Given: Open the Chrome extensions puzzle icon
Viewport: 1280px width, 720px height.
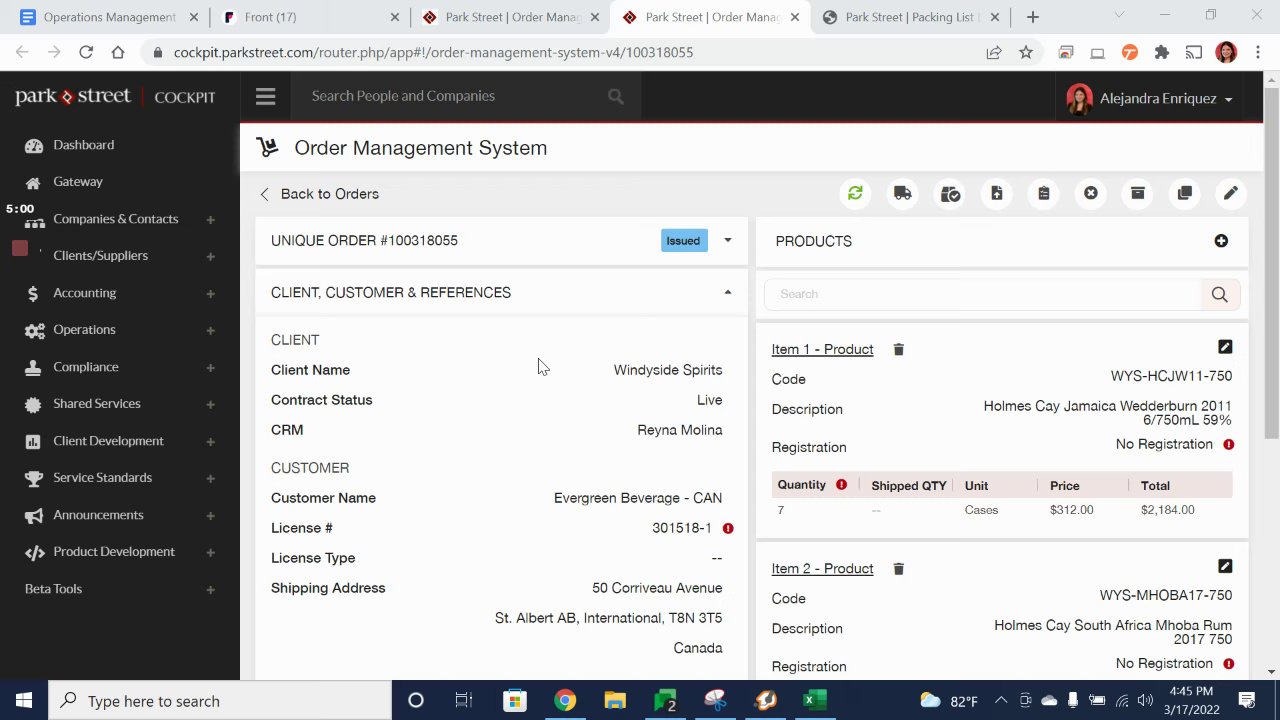Looking at the screenshot, I should pos(1162,52).
